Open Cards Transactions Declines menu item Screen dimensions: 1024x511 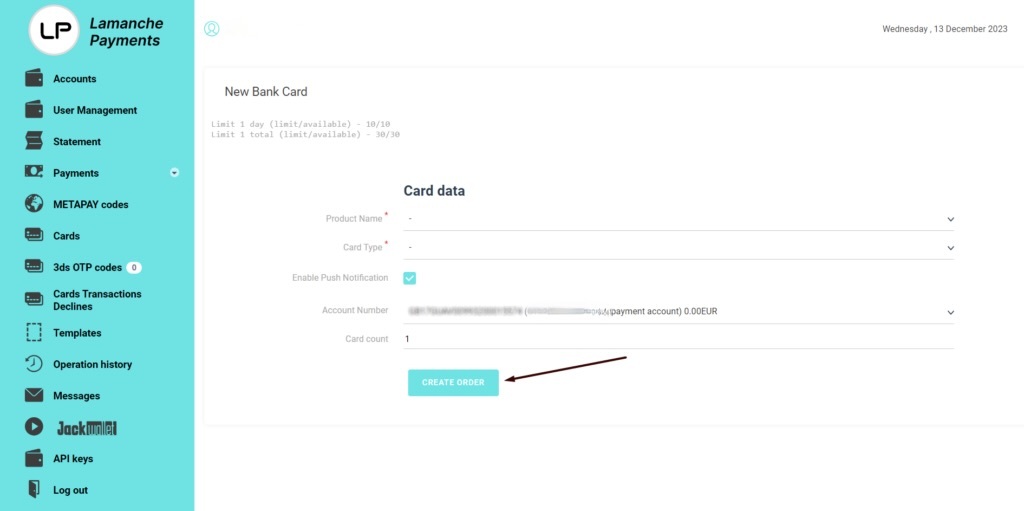point(97,300)
